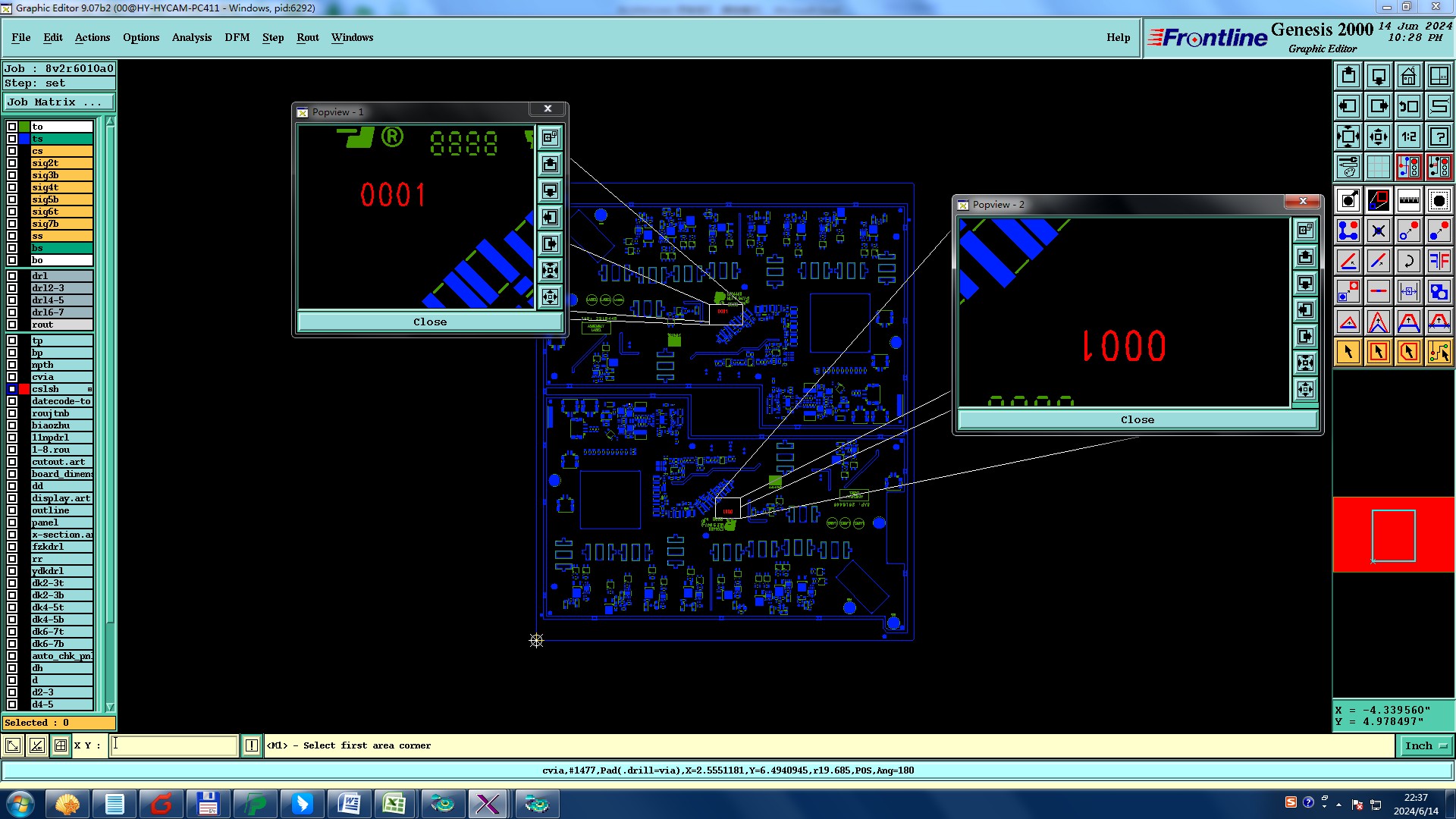
Task: Click the question mark help icon
Action: pos(1439,136)
